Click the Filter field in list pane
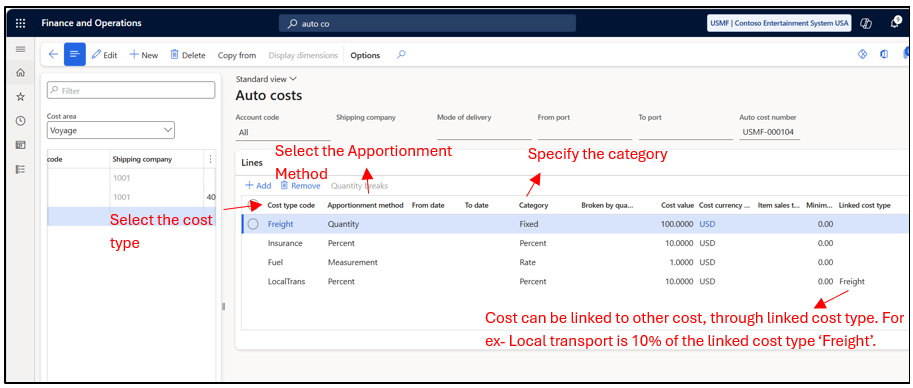 (131, 90)
